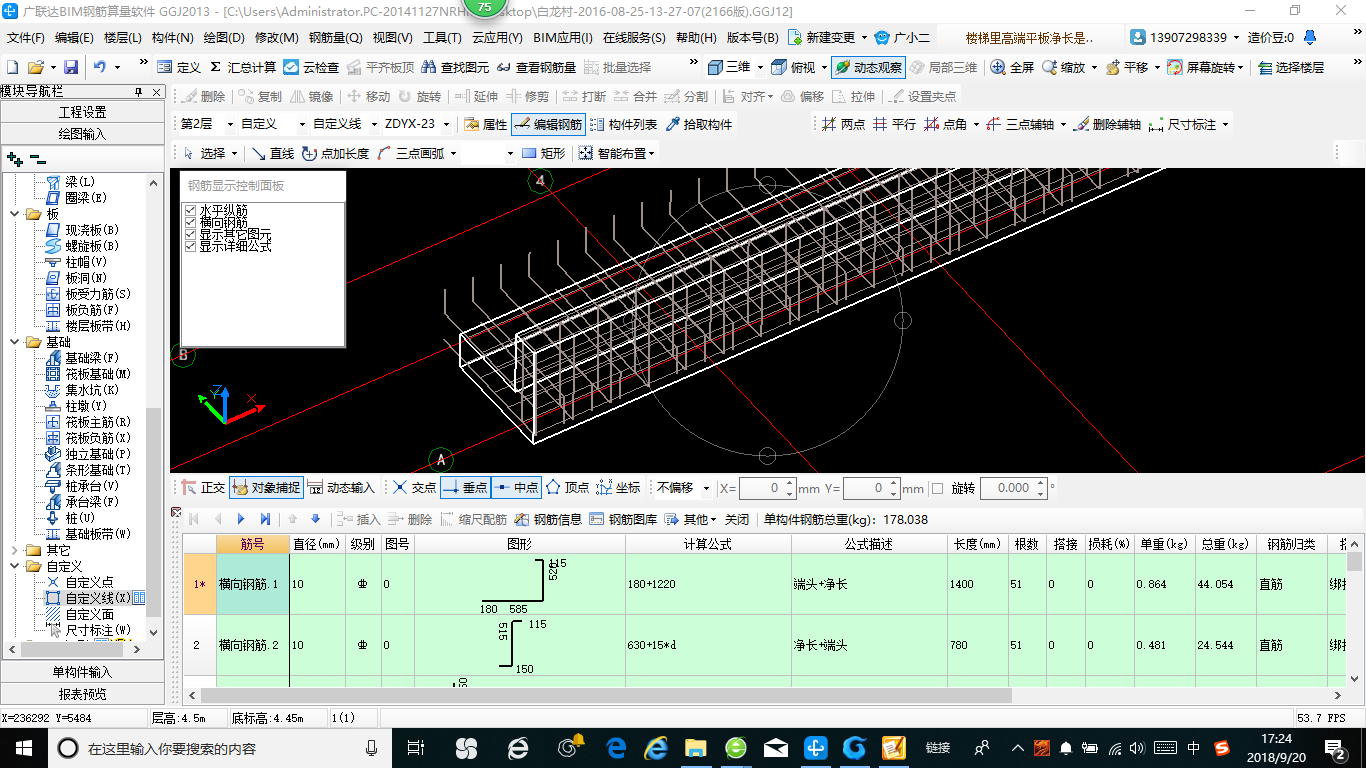Open 工具(T) menu

(442, 38)
